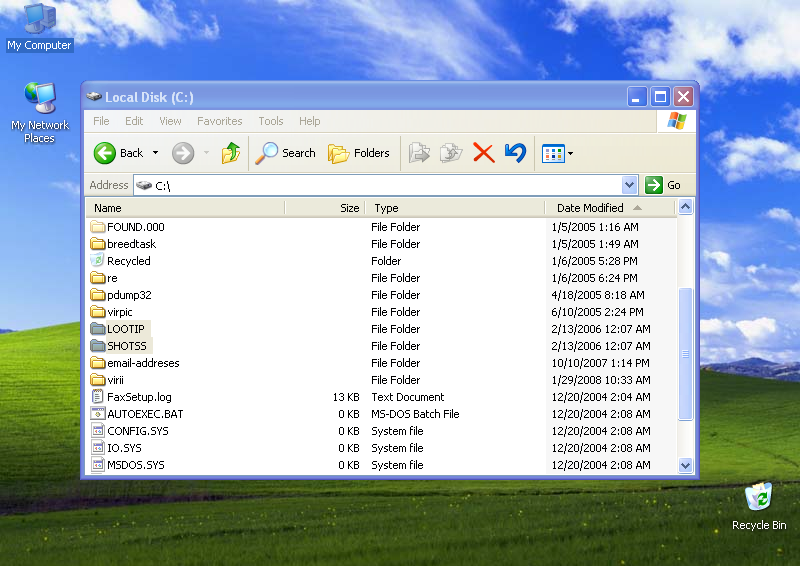Click the green Back arrow icon

point(105,153)
